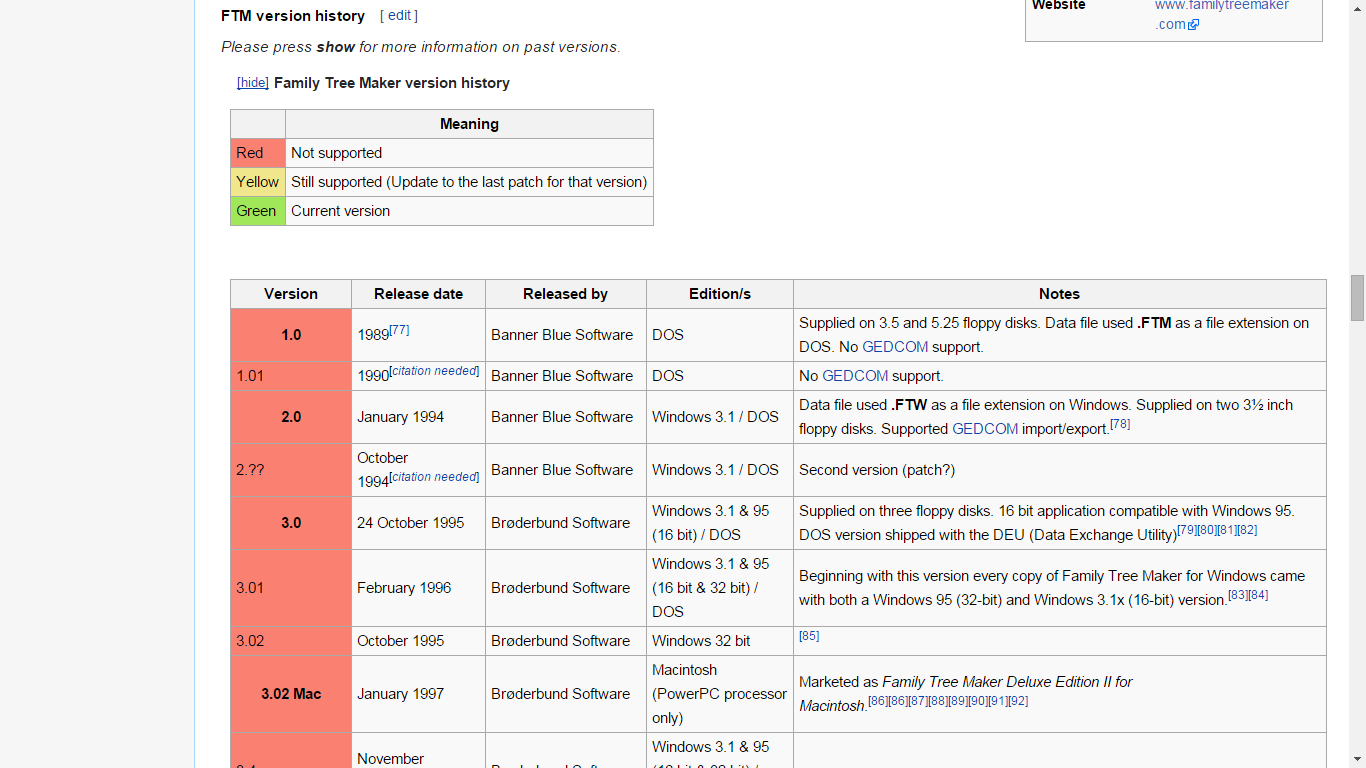This screenshot has height=768, width=1366.
Task: Click the version 2.0 cell
Action: (291, 417)
